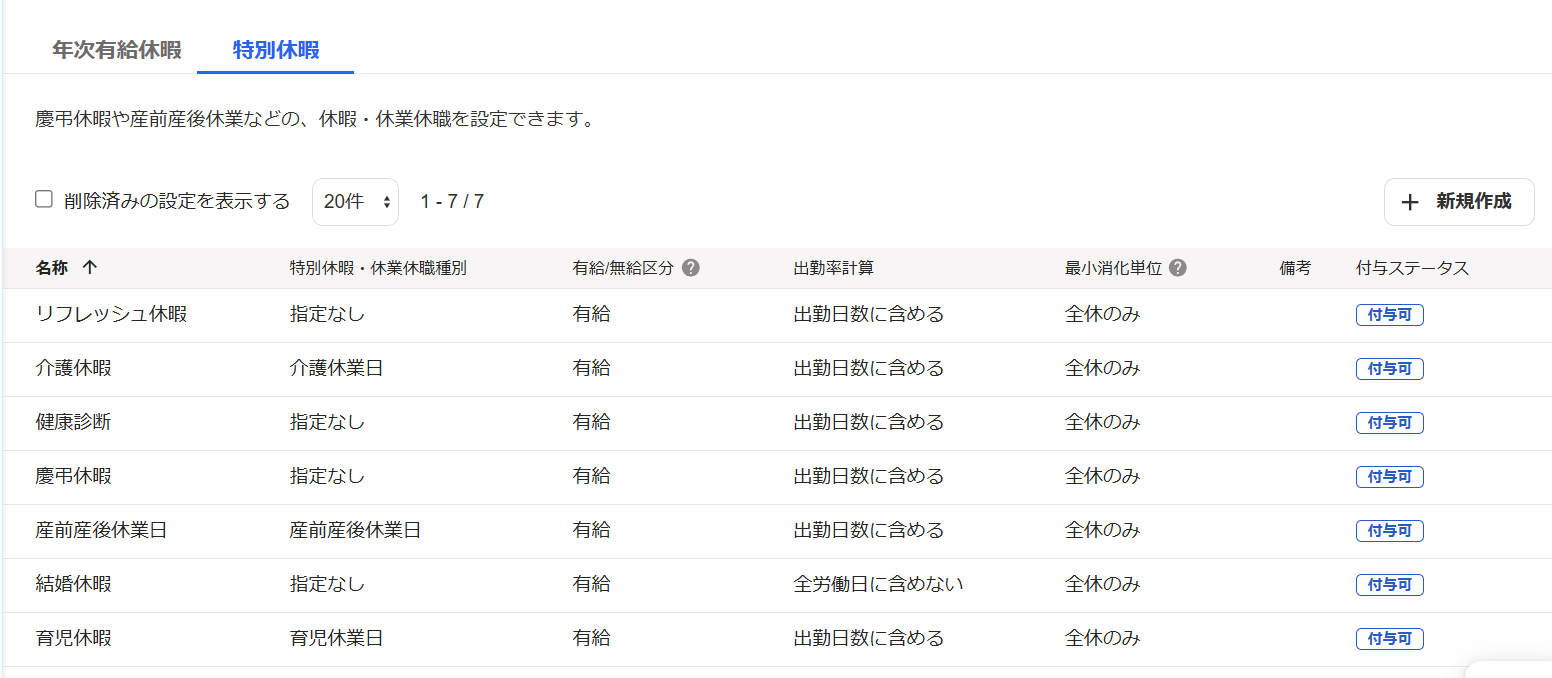Click 出勤日数に含める in リフレッシュ休暇 row

click(x=869, y=314)
